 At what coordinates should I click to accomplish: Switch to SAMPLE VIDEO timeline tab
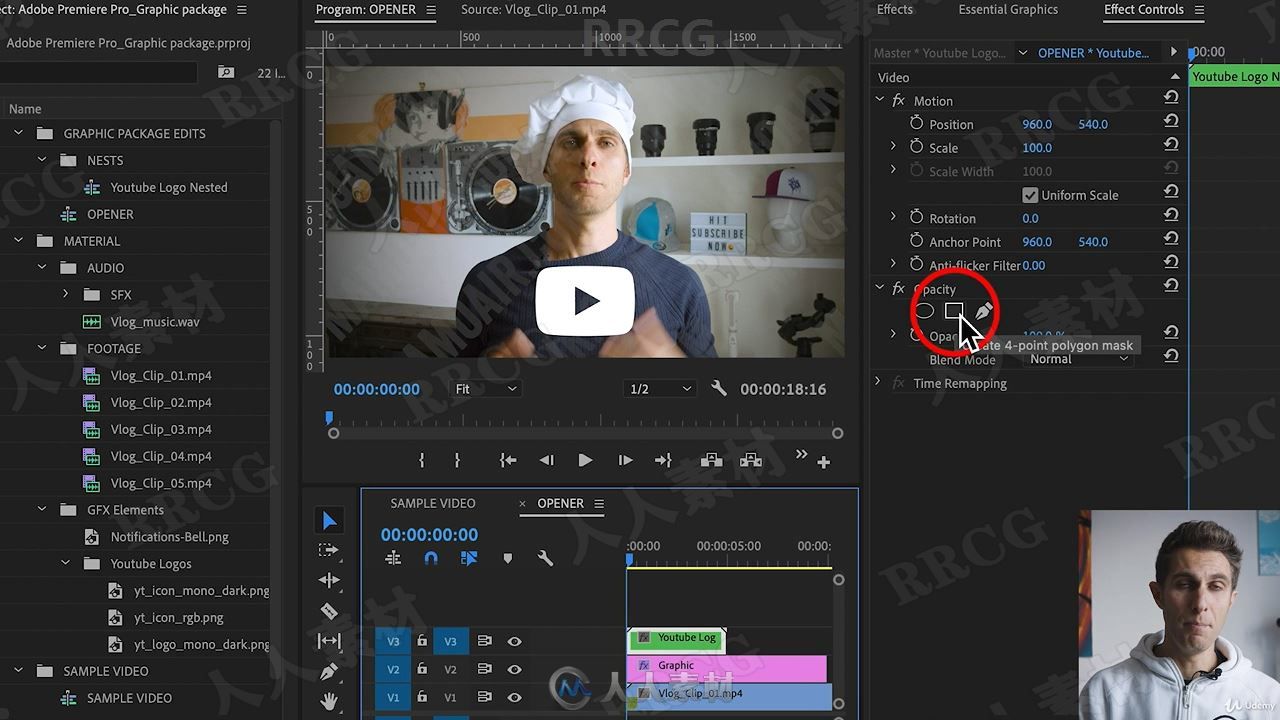click(x=433, y=503)
